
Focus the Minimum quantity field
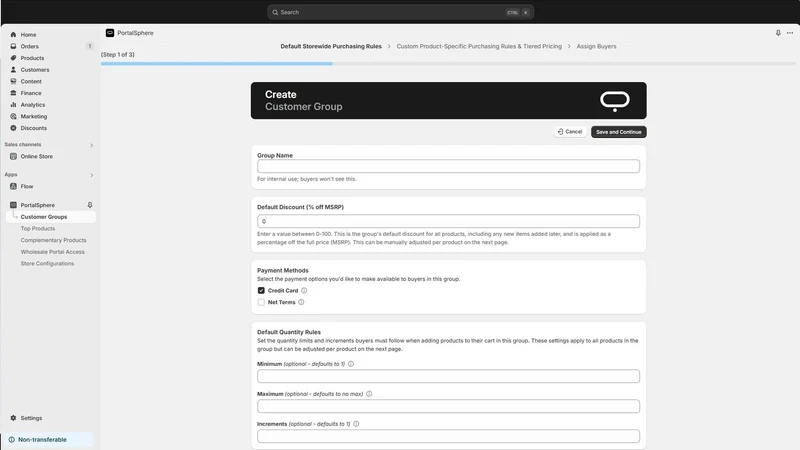(448, 376)
